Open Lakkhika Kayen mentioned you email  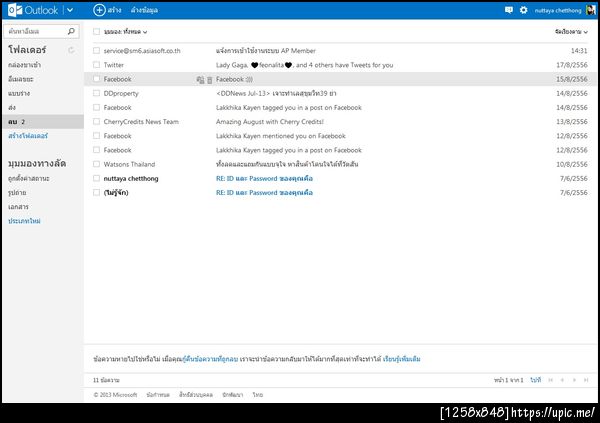280,136
